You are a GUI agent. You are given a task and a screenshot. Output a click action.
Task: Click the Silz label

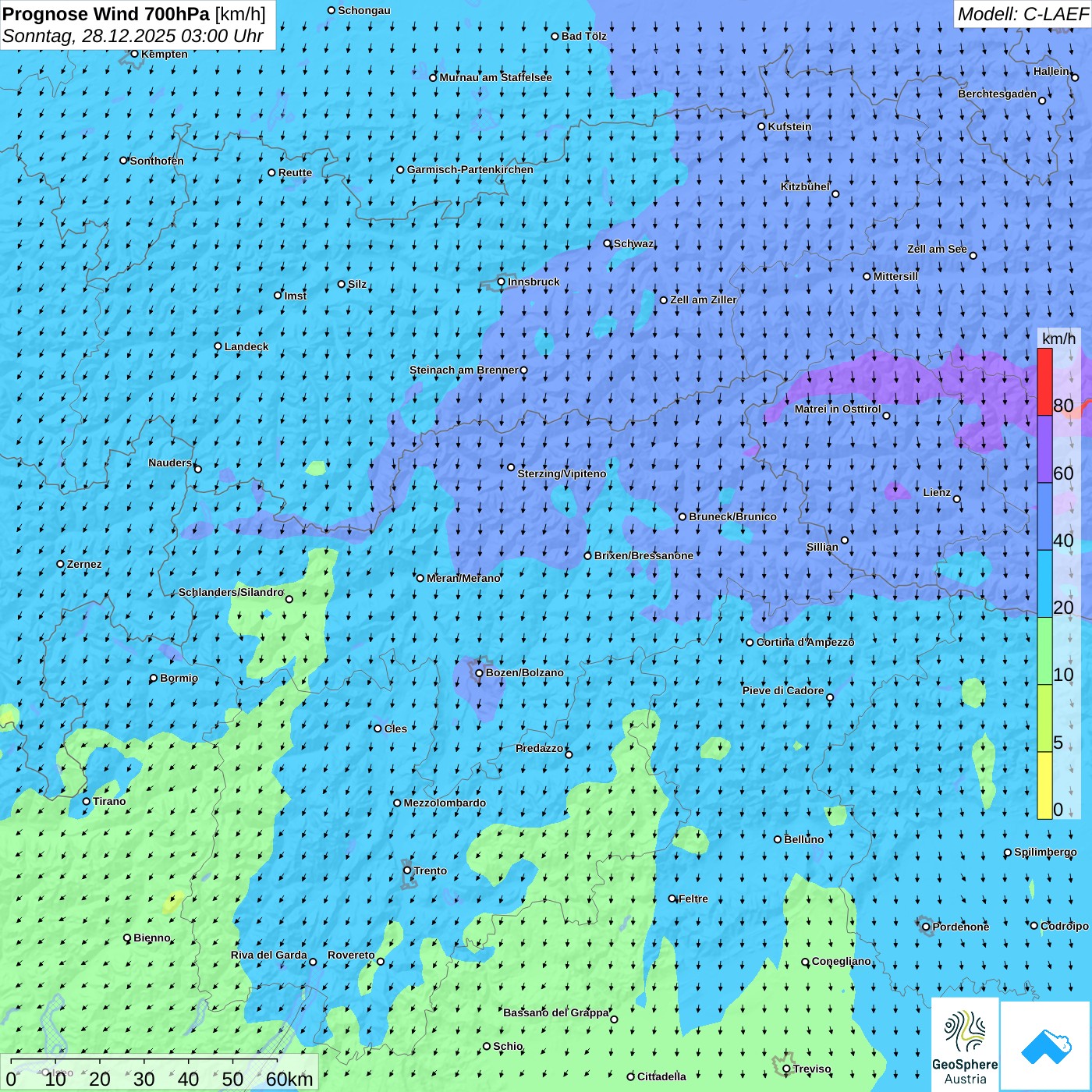[x=357, y=284]
